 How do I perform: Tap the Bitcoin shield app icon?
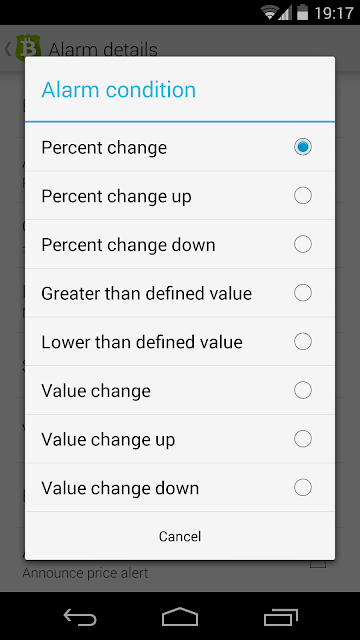tap(28, 49)
